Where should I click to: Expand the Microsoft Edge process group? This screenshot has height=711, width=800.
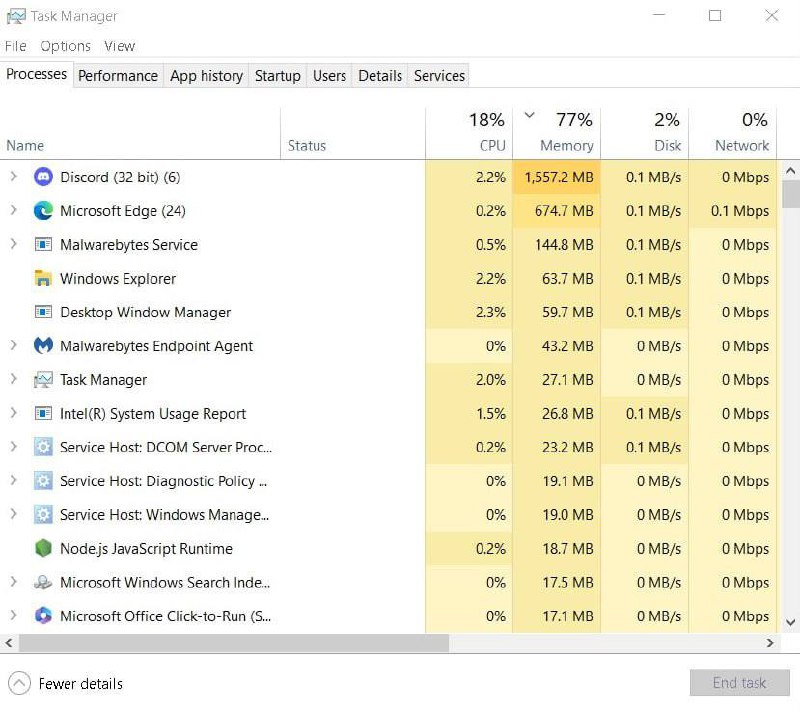click(13, 211)
